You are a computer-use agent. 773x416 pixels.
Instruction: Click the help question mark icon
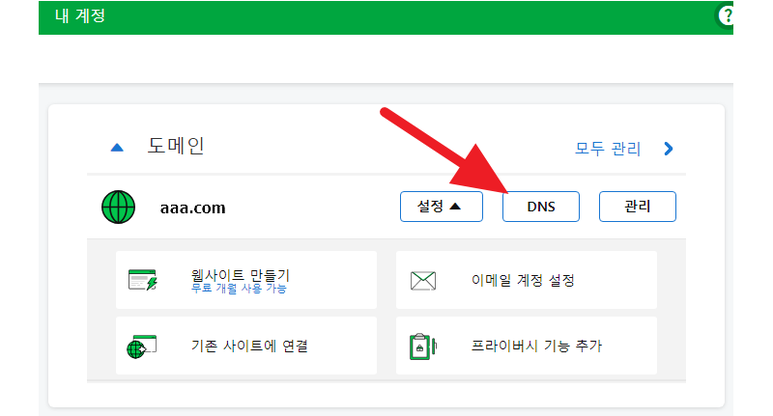[726, 16]
